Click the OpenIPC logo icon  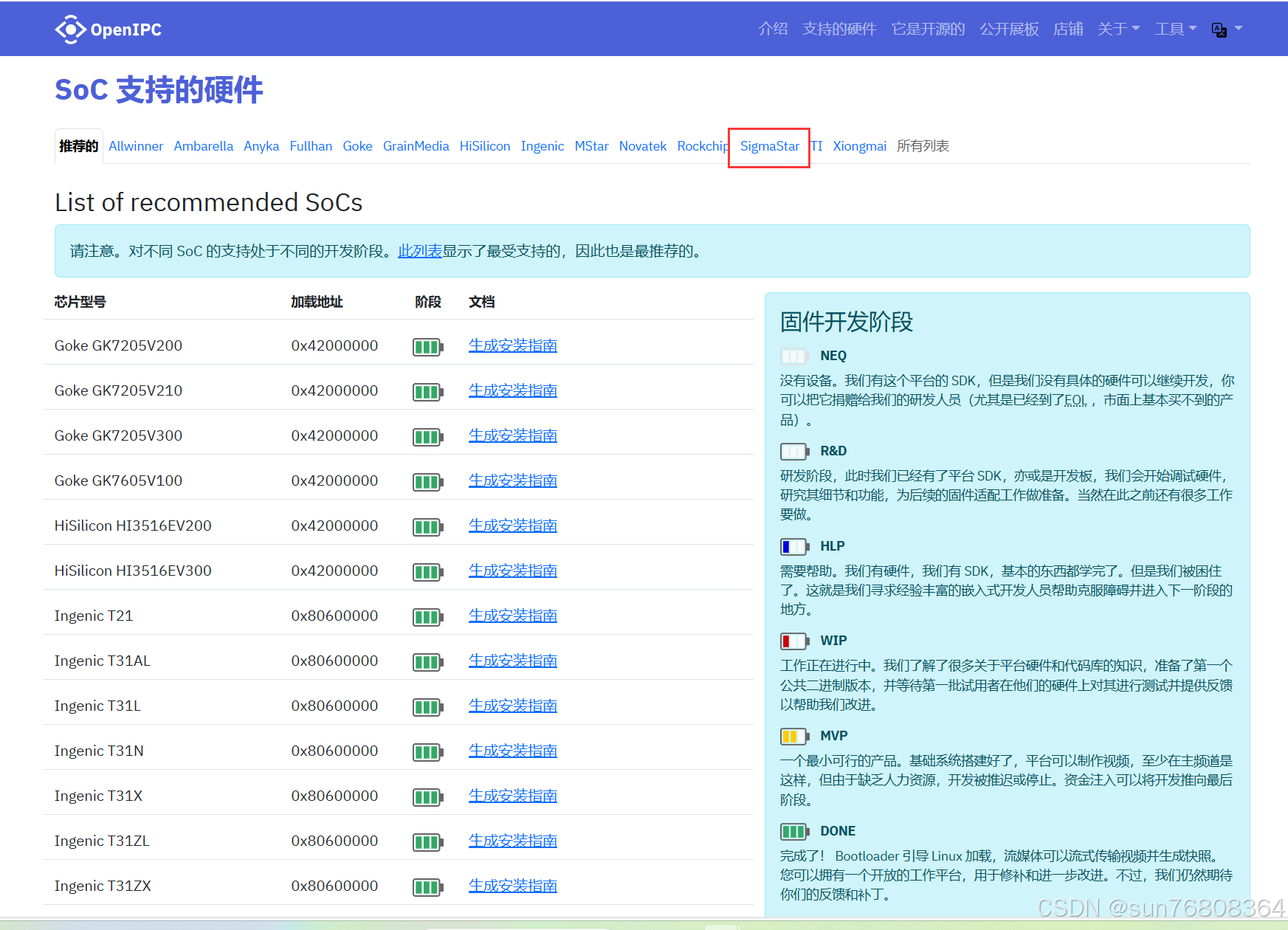click(70, 30)
